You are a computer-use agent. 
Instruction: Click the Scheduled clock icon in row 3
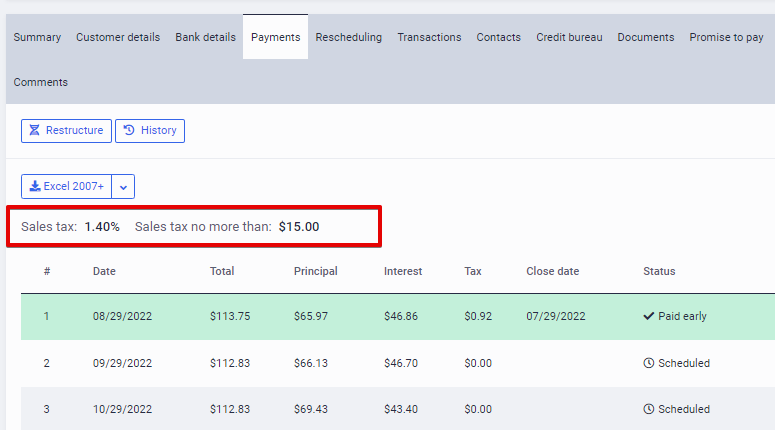click(x=648, y=409)
